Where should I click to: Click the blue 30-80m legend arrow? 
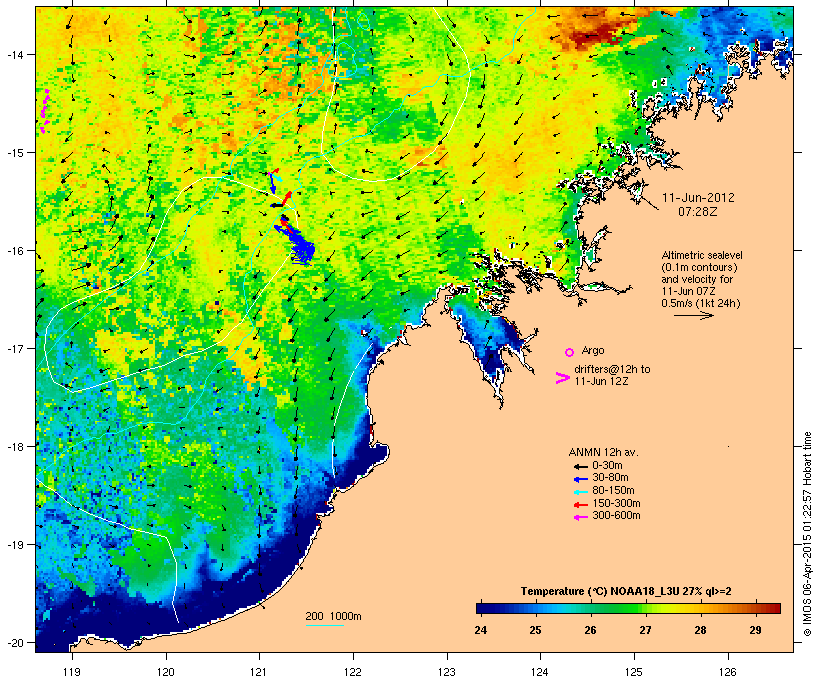coord(580,479)
